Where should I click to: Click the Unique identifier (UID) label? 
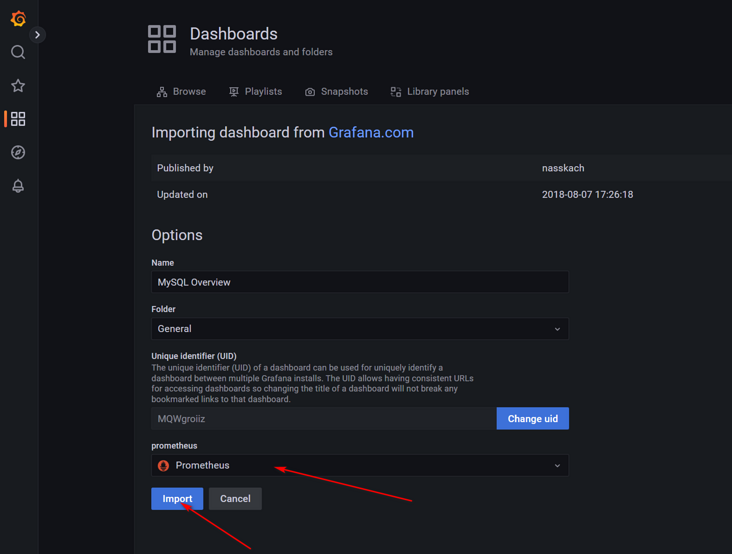(x=194, y=356)
